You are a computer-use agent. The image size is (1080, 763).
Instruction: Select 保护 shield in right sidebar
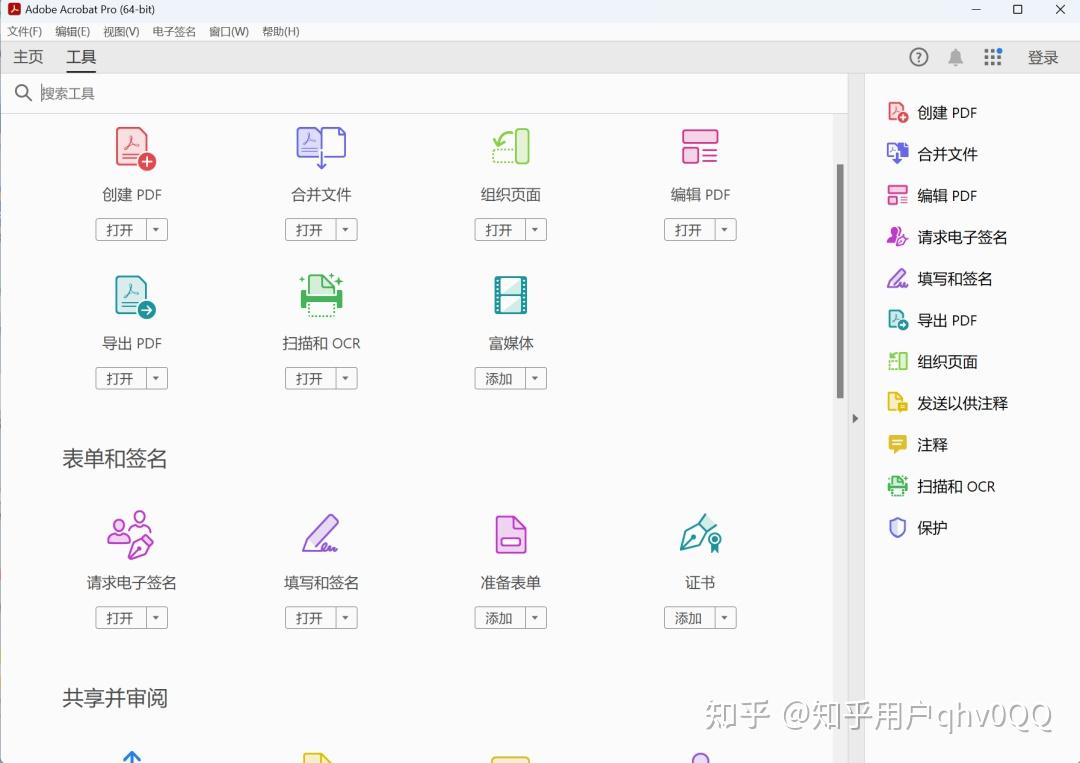917,527
